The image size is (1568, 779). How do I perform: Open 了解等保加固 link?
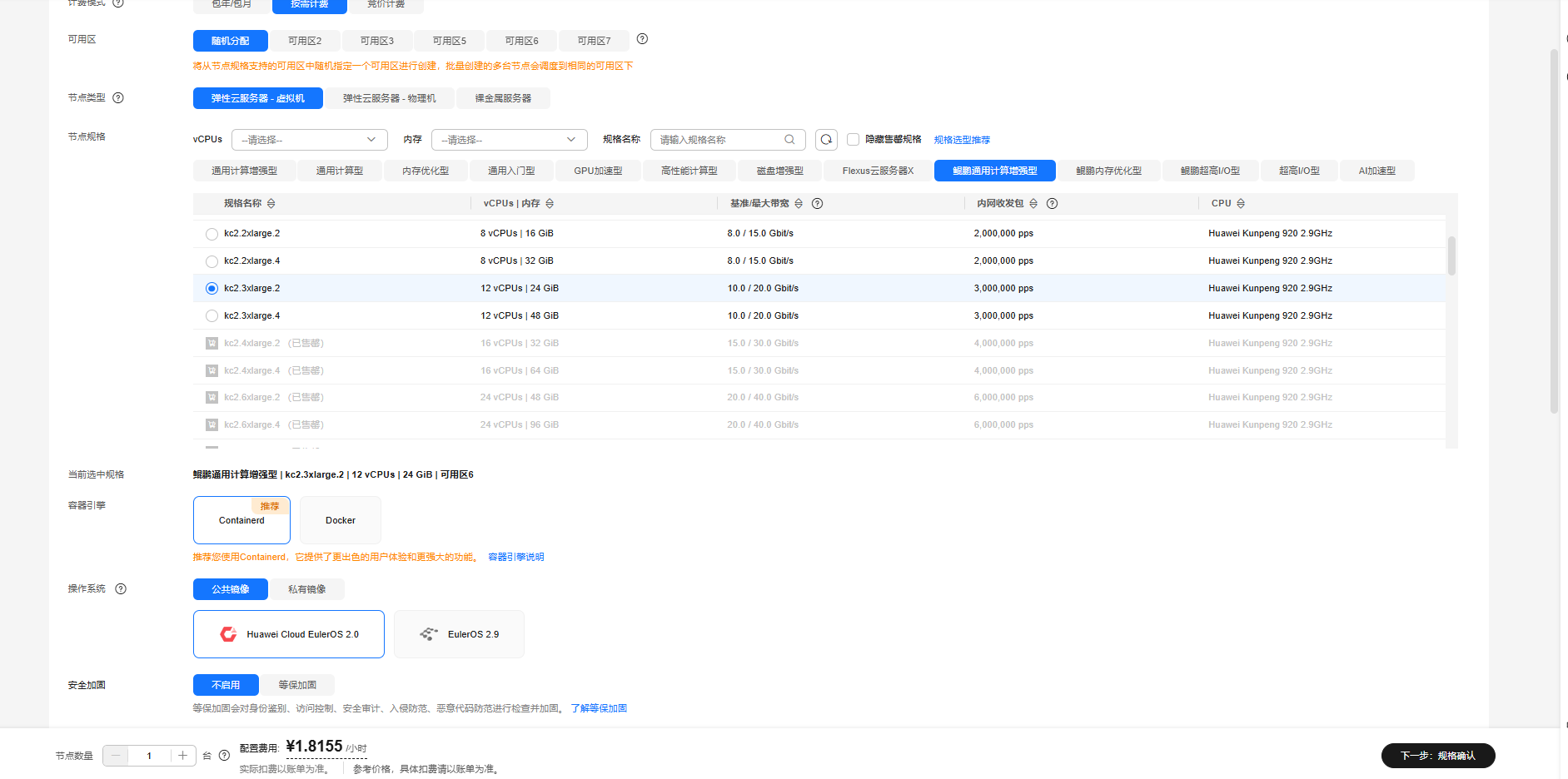click(599, 708)
